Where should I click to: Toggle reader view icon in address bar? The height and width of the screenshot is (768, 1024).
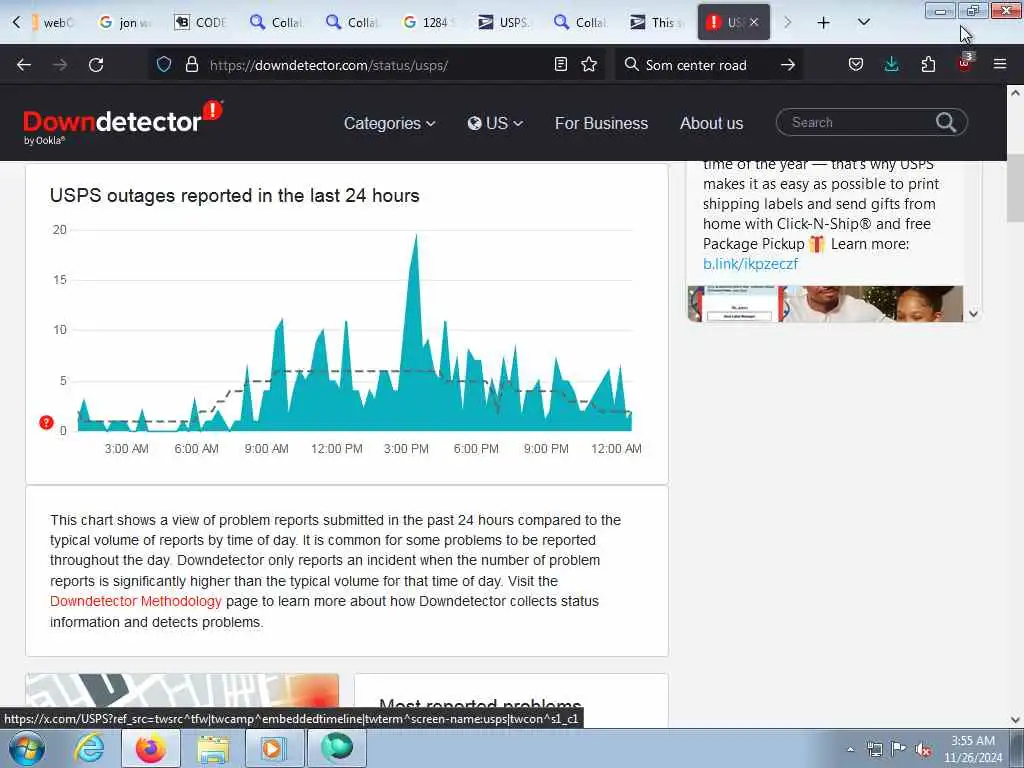tap(560, 64)
